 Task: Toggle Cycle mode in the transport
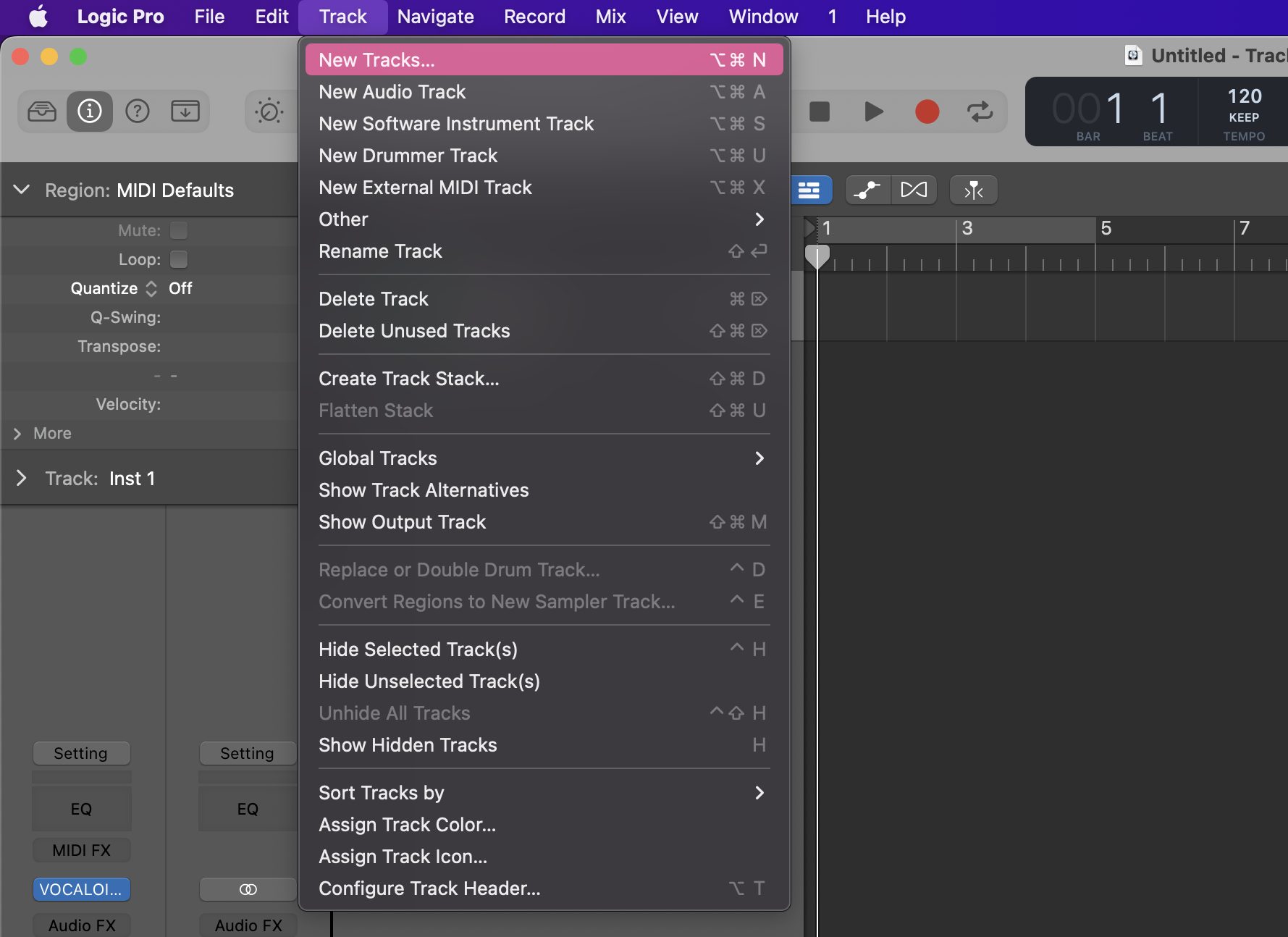(980, 112)
